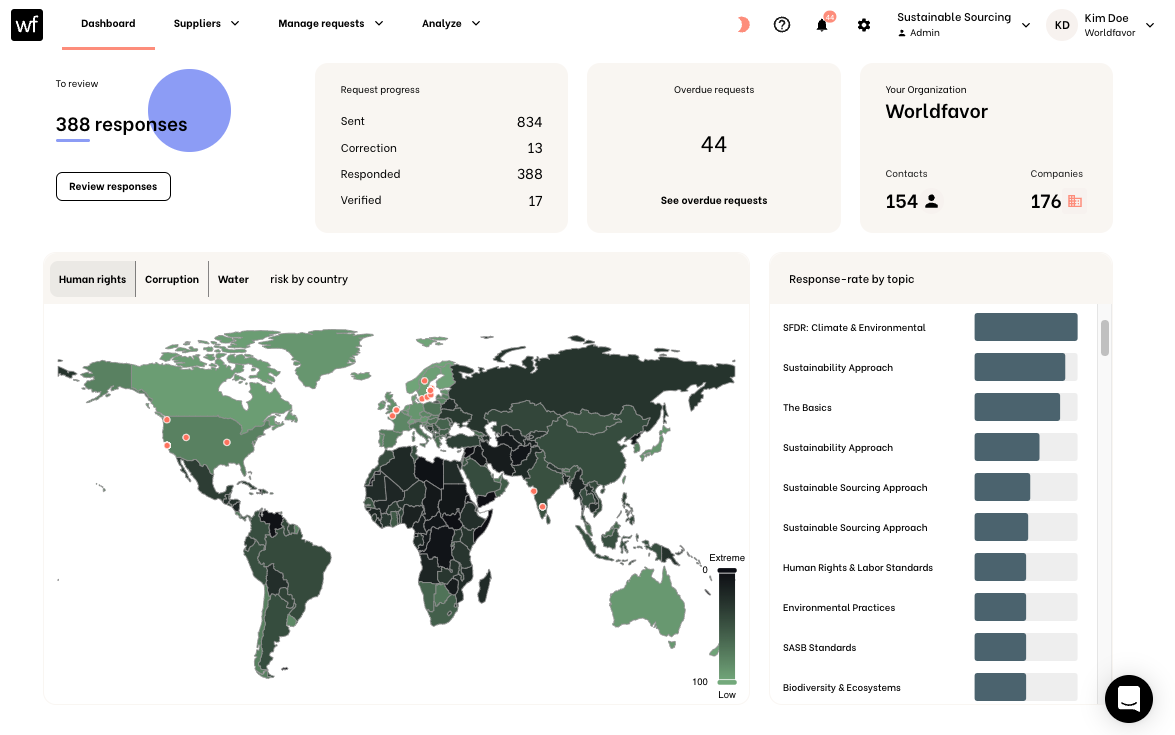
Task: Click the Admin role indicator
Action: tap(920, 32)
